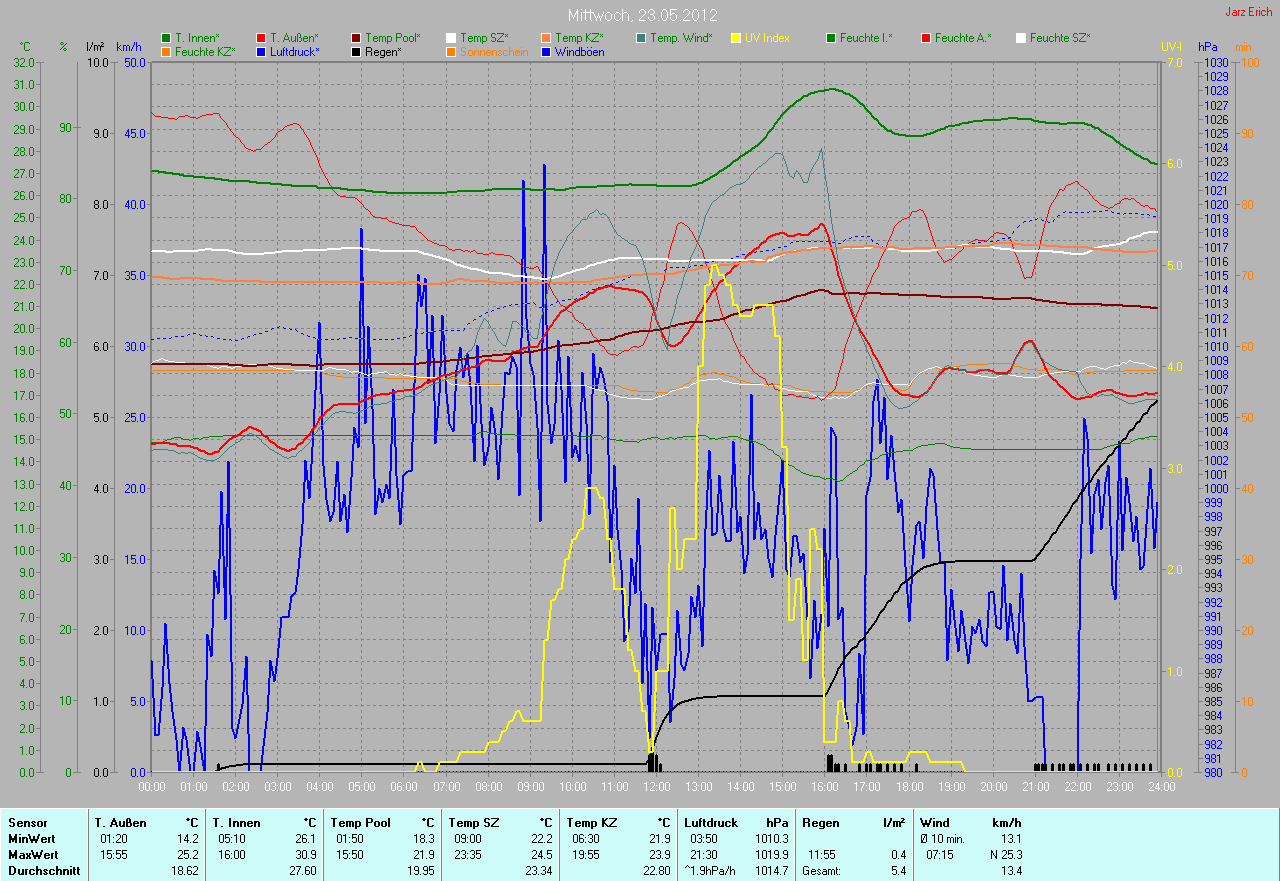Click the Temp KZ table column header

click(591, 823)
